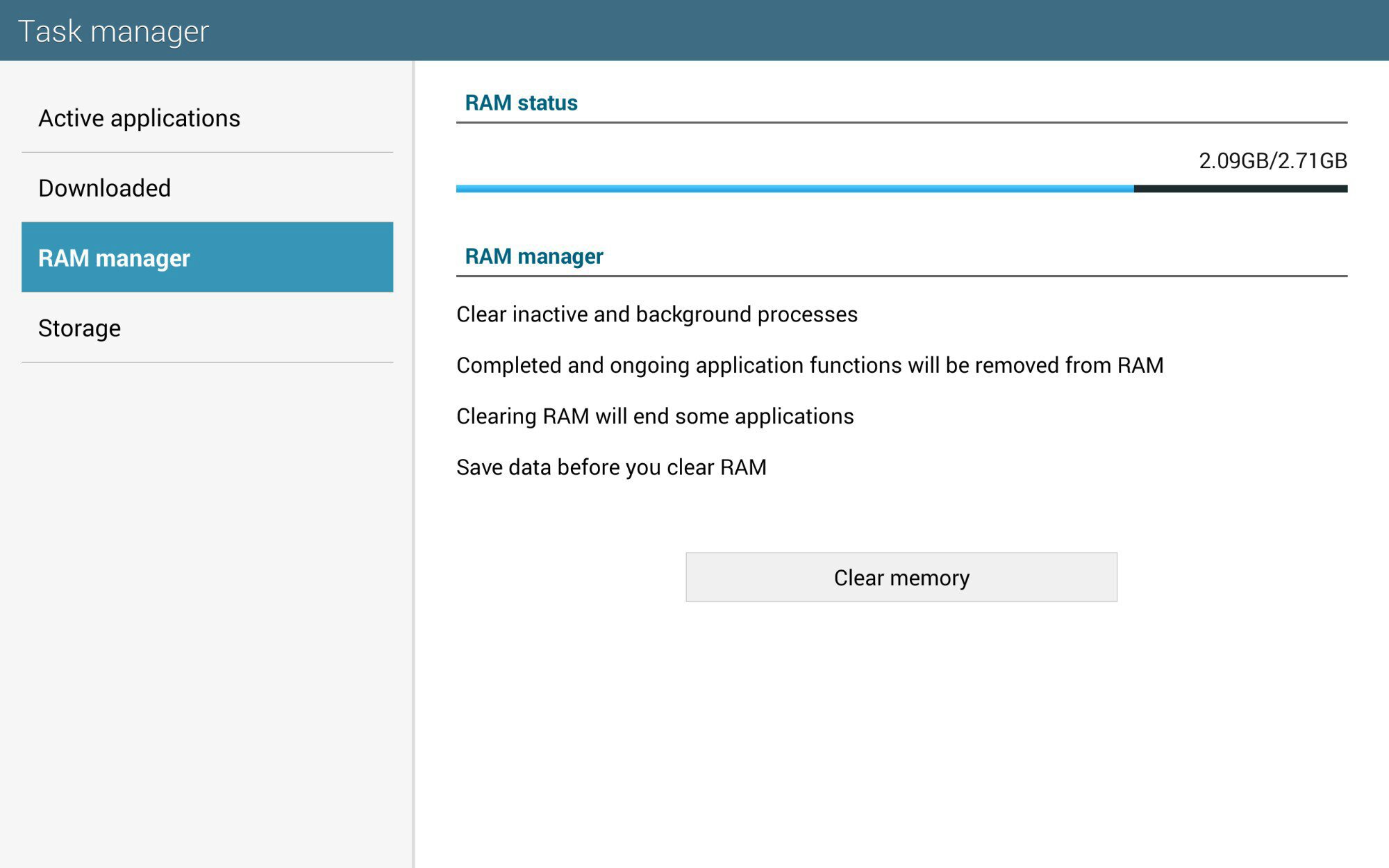Click the RAM manager section heading in content pane
The width and height of the screenshot is (1389, 868).
(x=533, y=256)
